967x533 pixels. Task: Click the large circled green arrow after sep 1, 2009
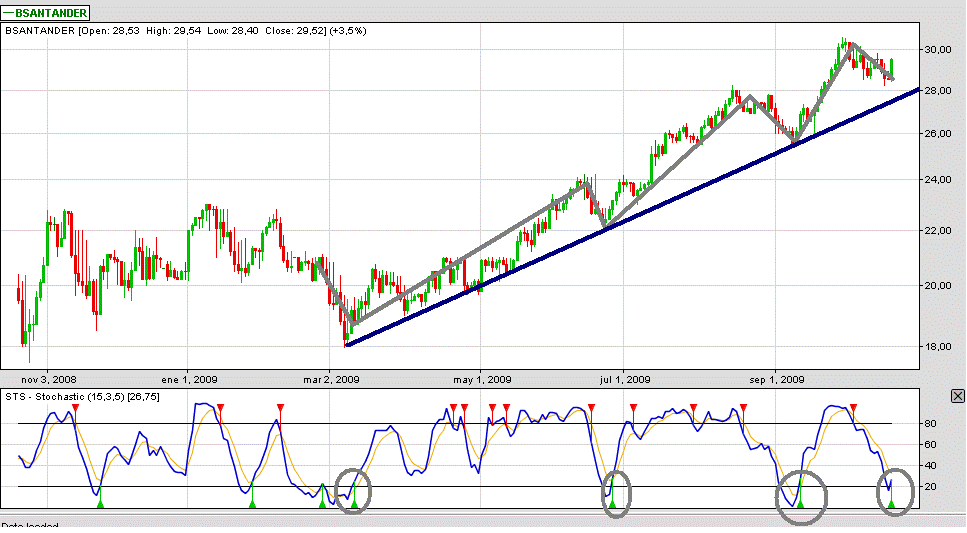tap(800, 503)
